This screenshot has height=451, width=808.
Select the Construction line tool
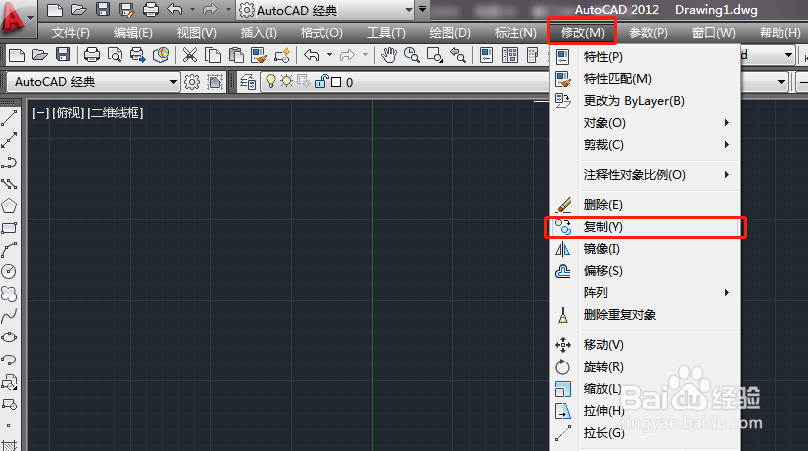pyautogui.click(x=9, y=140)
